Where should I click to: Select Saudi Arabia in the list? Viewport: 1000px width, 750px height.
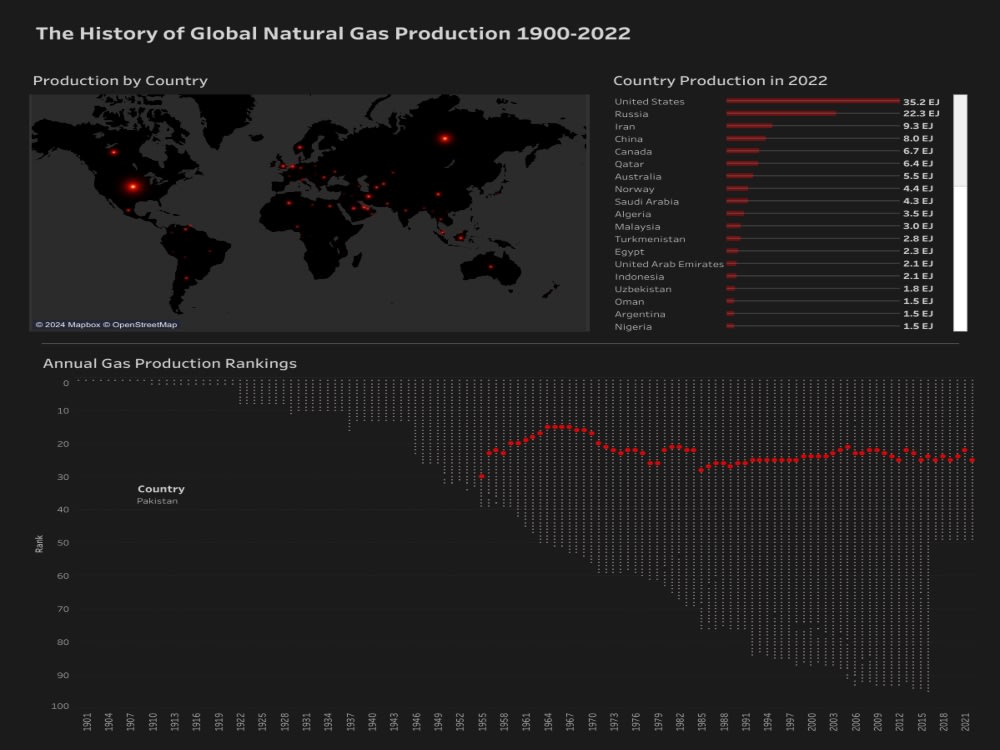(x=646, y=202)
